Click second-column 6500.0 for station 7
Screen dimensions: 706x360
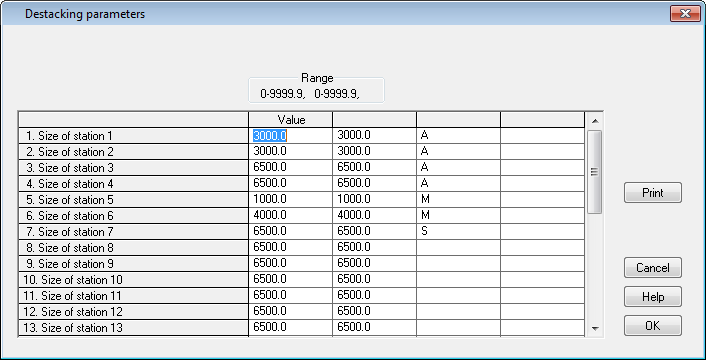375,231
